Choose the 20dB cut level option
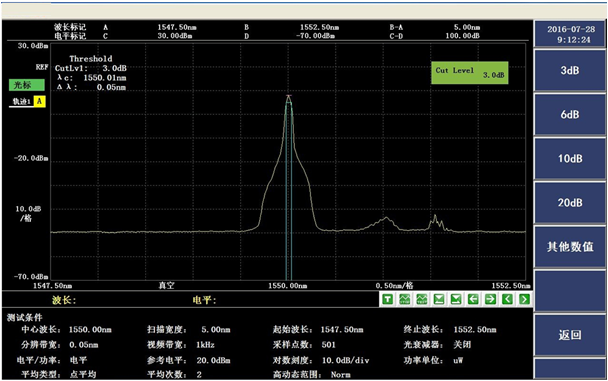This screenshot has width=608, height=381. point(570,202)
